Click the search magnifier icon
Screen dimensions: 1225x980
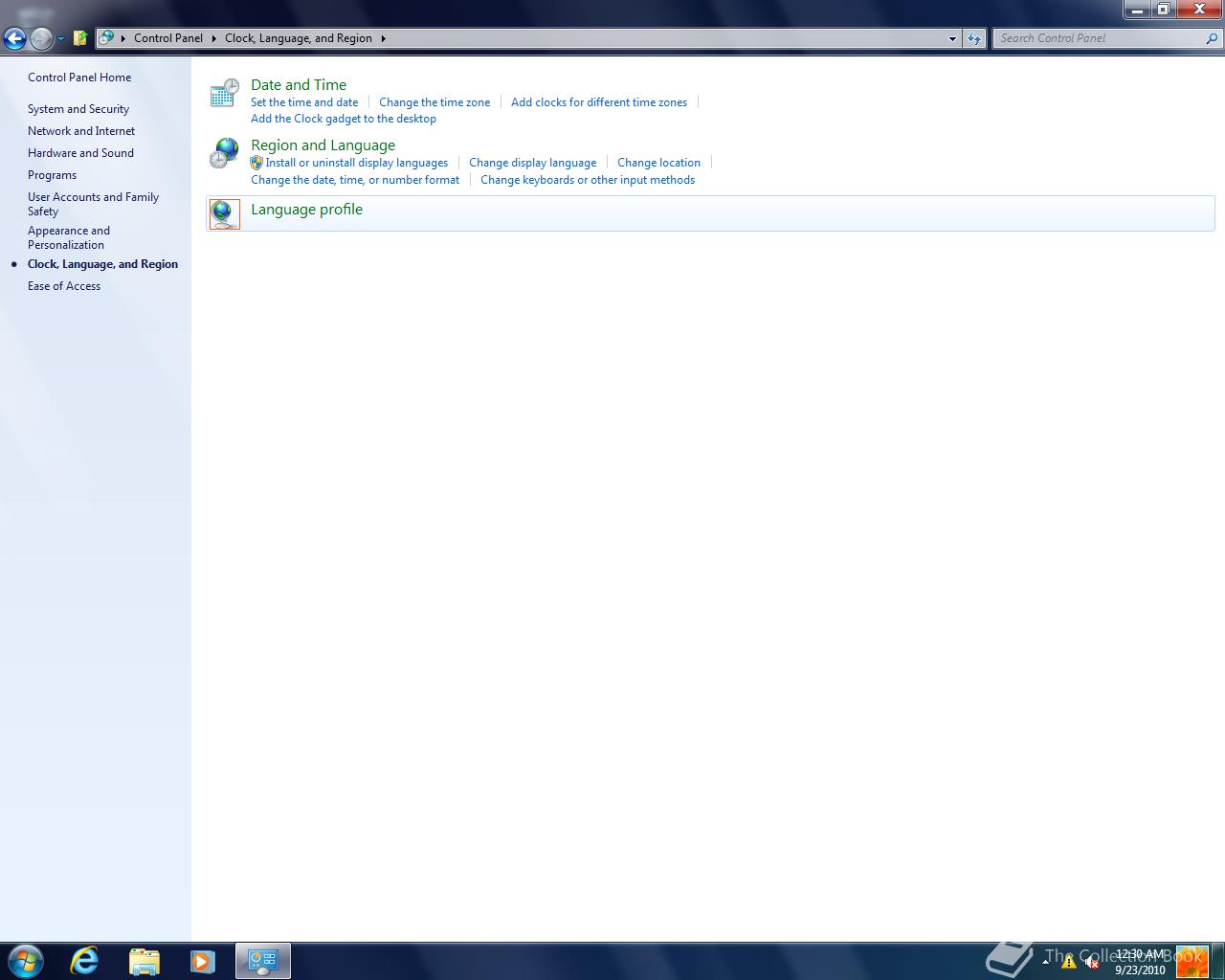coord(1213,38)
